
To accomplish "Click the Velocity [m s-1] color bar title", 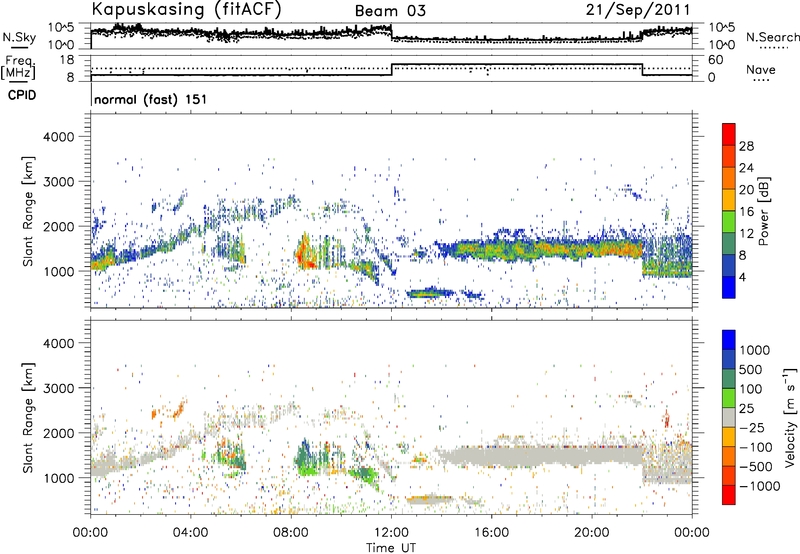I will point(790,417).
